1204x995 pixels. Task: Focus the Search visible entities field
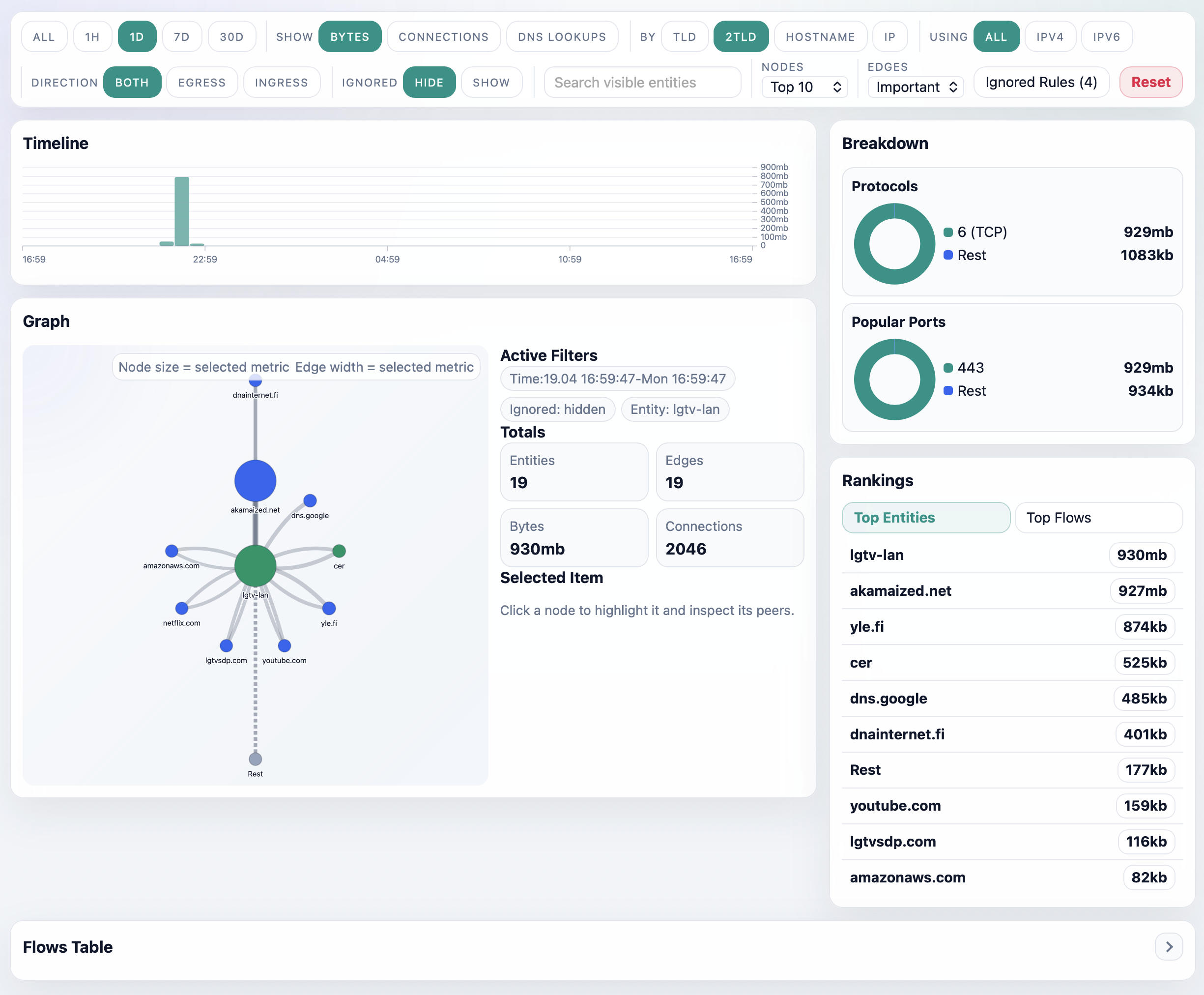[642, 83]
